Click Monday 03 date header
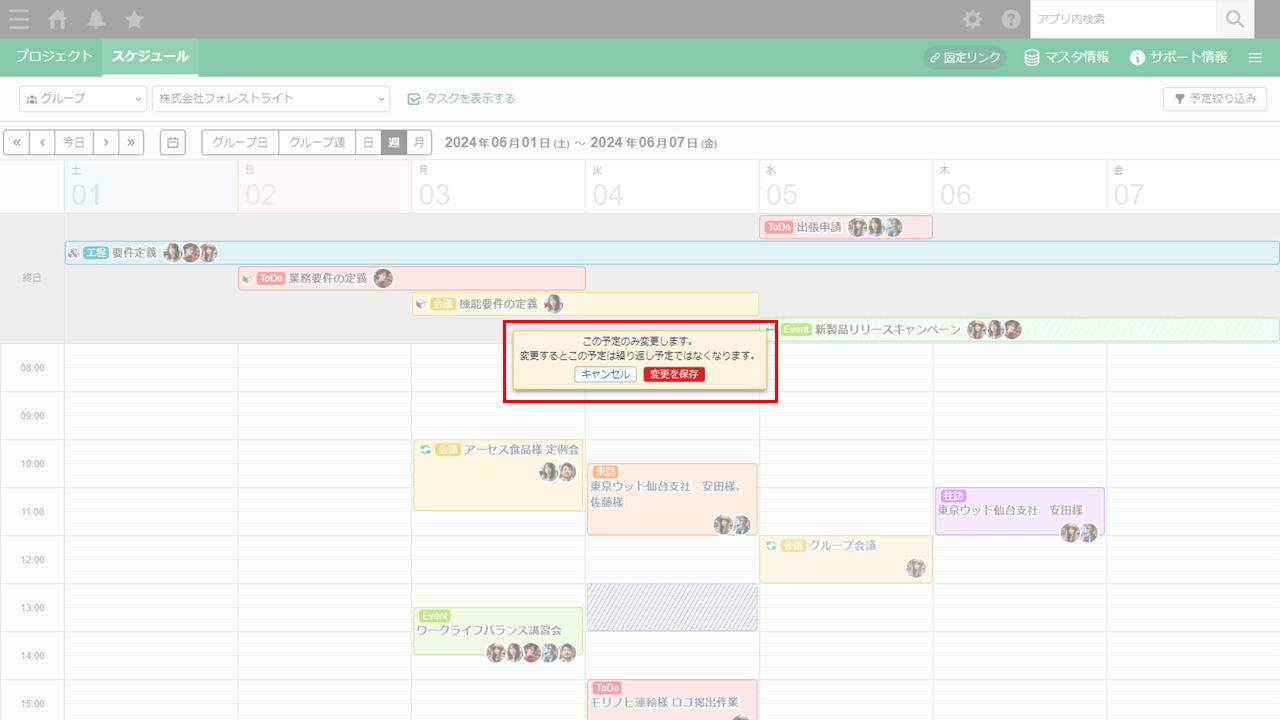 pos(498,186)
